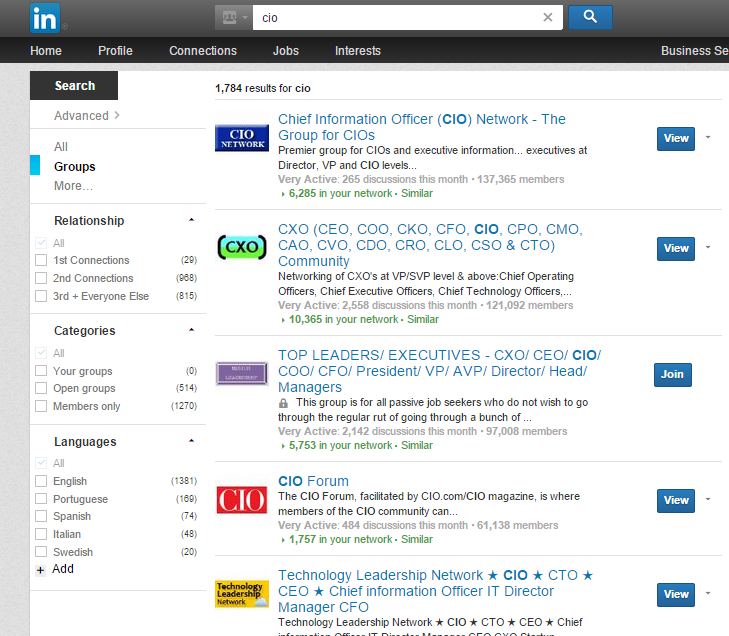This screenshot has height=636, width=729.
Task: Click the blue magnifier search button
Action: pos(590,17)
